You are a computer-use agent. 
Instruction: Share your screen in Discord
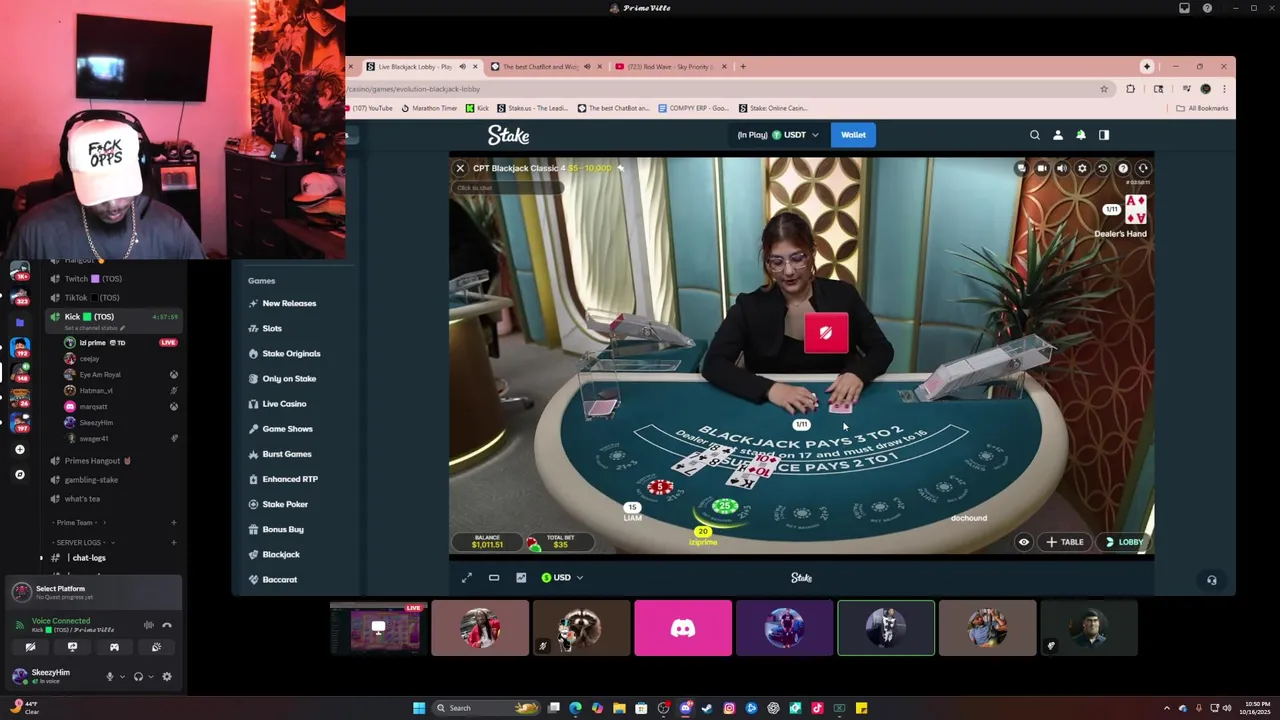point(72,648)
